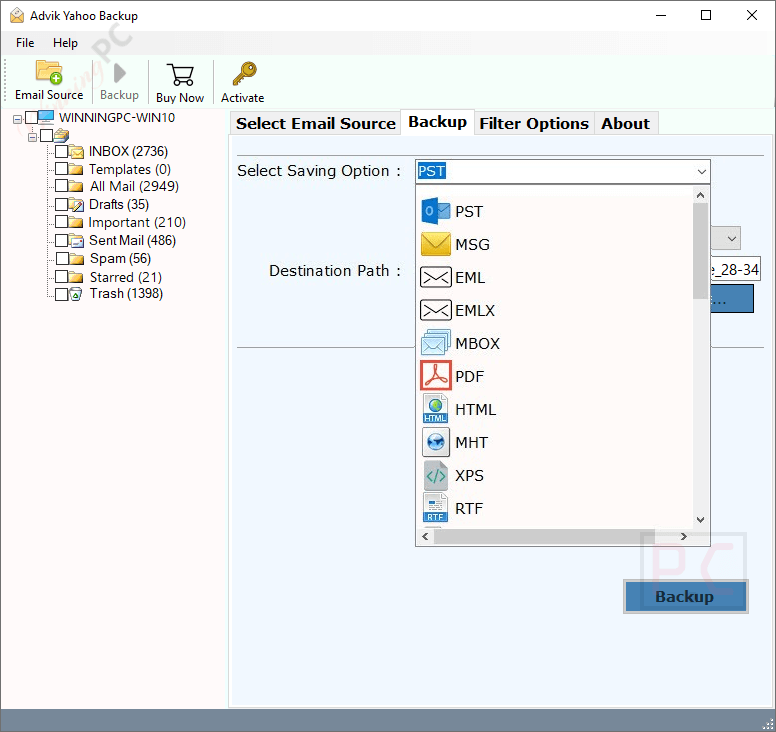Click the All Mail folder icon
776x732 pixels.
[x=76, y=187]
